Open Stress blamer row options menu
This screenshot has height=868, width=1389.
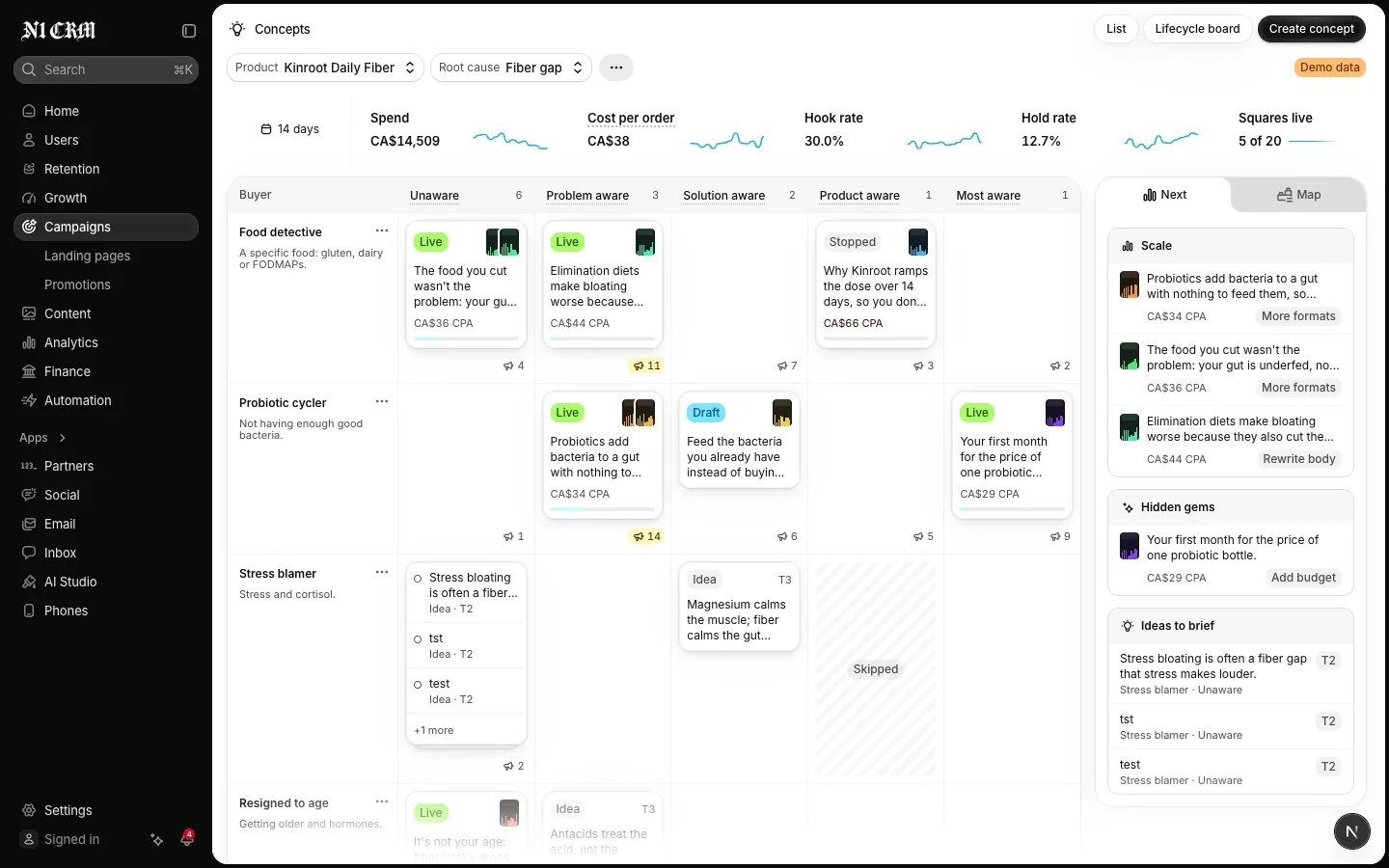point(382,573)
